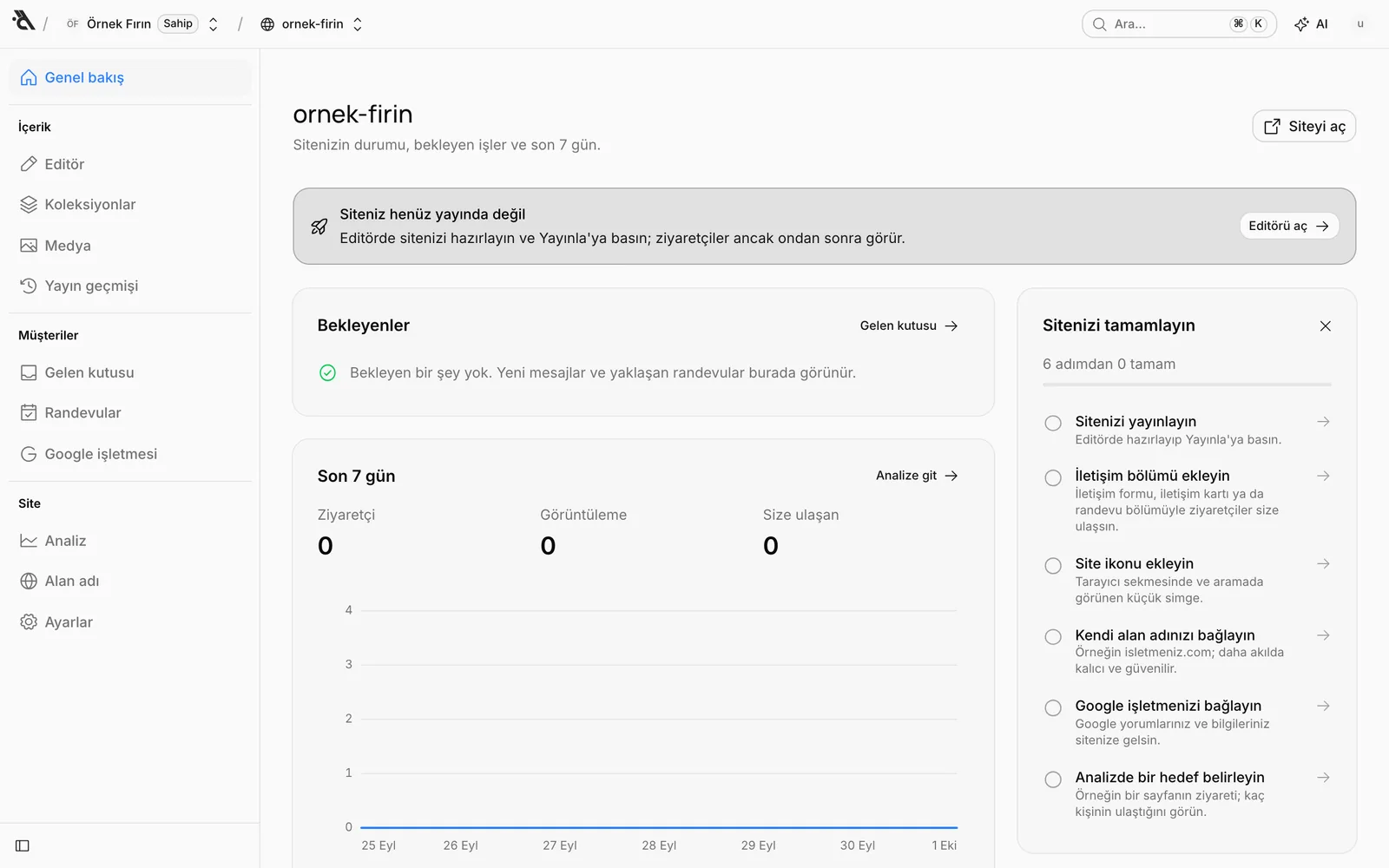The image size is (1389, 868).
Task: Click the arrow next to İletişim bölümü ekleyin
Action: tap(1323, 476)
